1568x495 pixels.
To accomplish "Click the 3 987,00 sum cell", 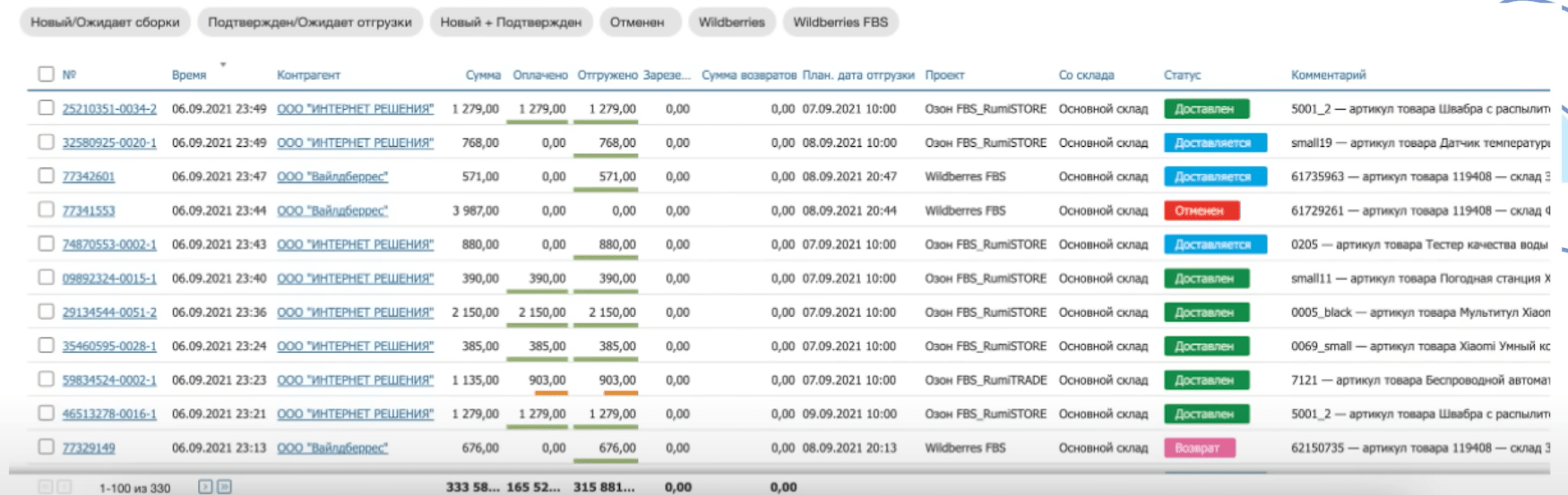I will click(476, 211).
